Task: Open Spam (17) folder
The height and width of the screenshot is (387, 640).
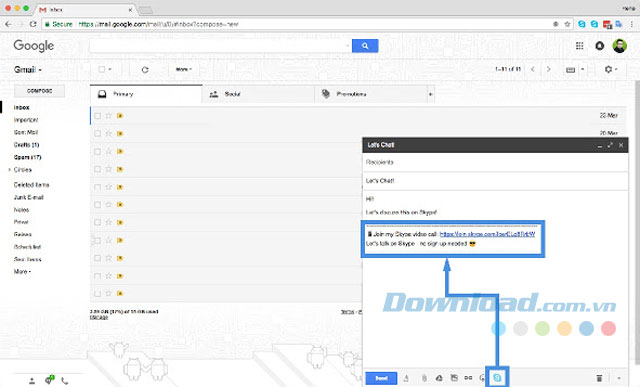Action: click(27, 157)
